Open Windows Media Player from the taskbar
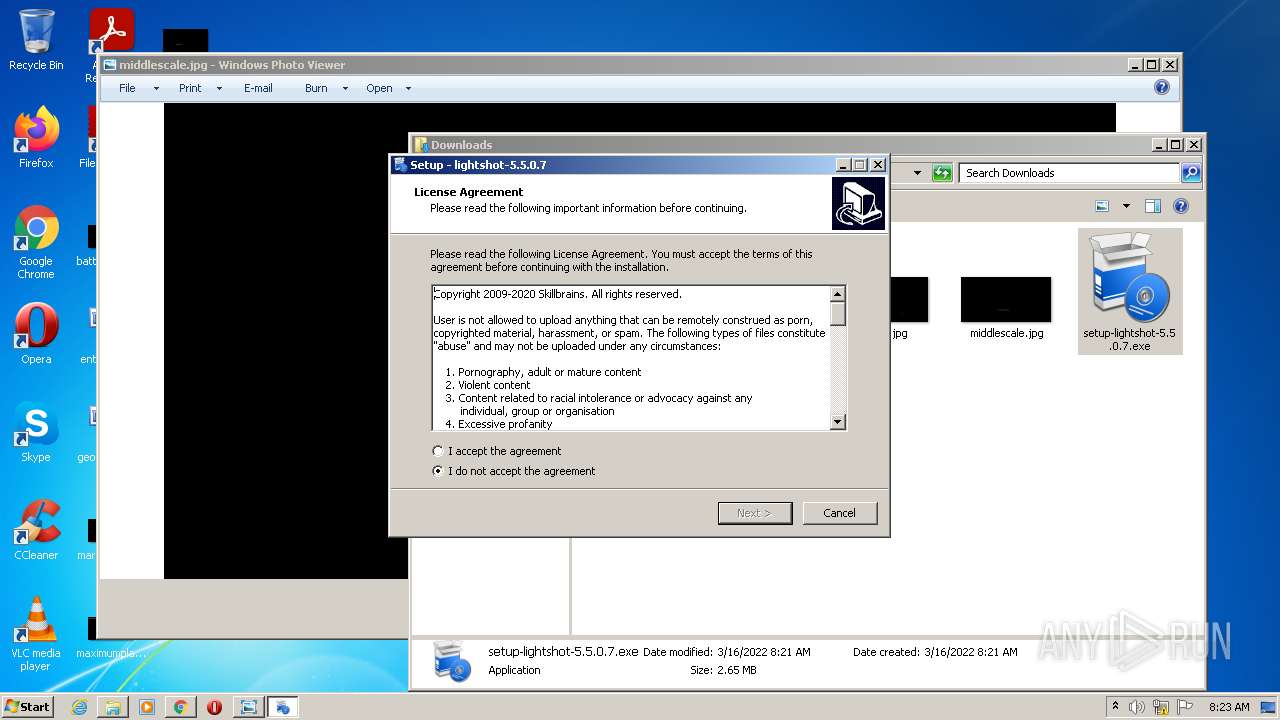Viewport: 1280px width, 720px height. (147, 707)
